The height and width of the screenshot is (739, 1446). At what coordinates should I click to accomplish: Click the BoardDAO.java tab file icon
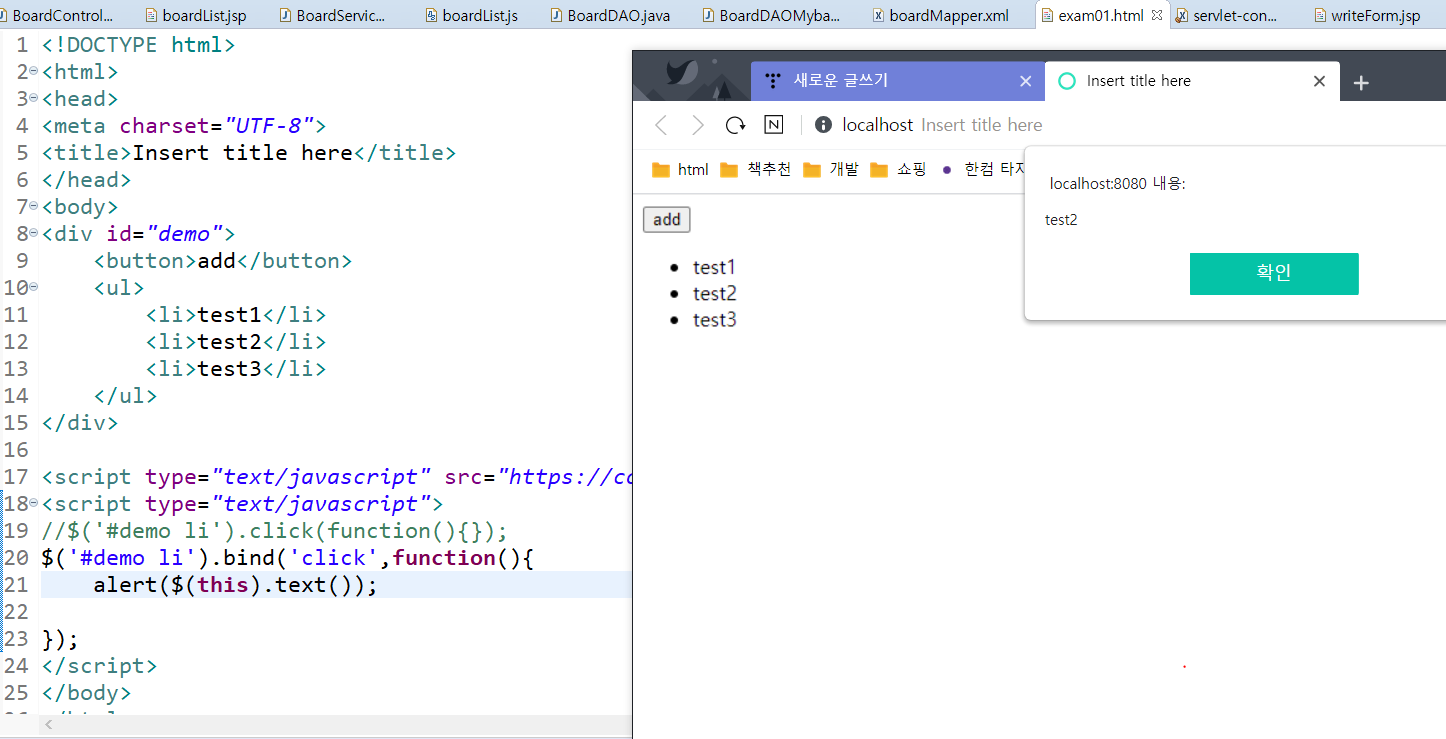(x=558, y=16)
